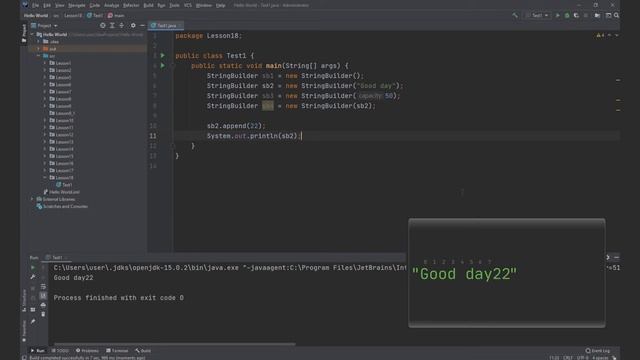Pin the Run tab with the pin icon
Image resolution: width=640 pixels, height=360 pixels.
click(33, 322)
